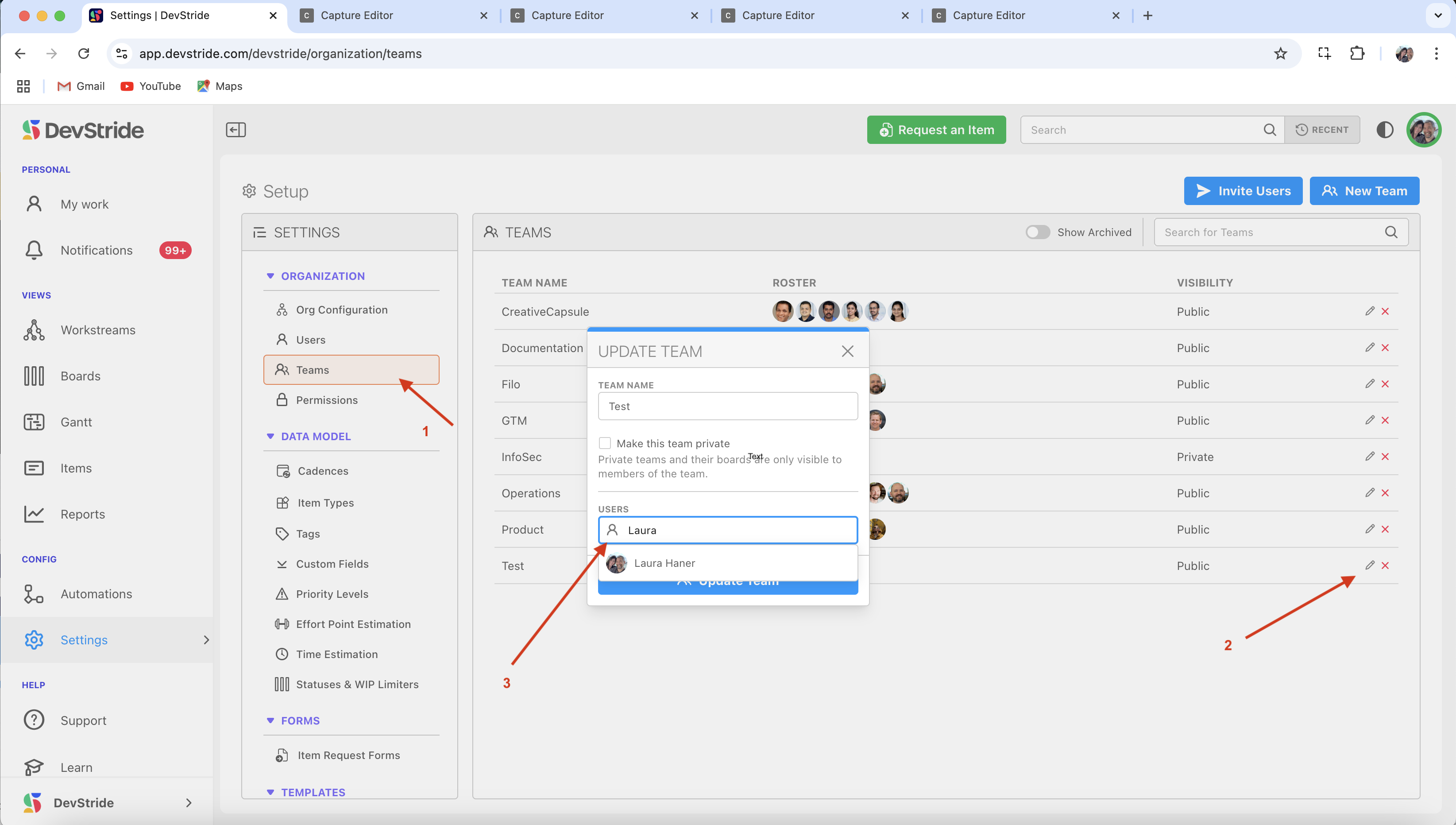This screenshot has width=1456, height=825.
Task: Click Update Team button
Action: coord(728,587)
